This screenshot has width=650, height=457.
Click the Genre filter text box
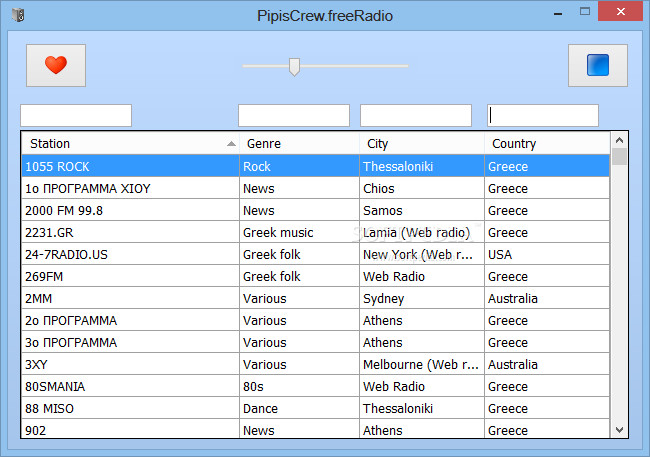(x=294, y=115)
